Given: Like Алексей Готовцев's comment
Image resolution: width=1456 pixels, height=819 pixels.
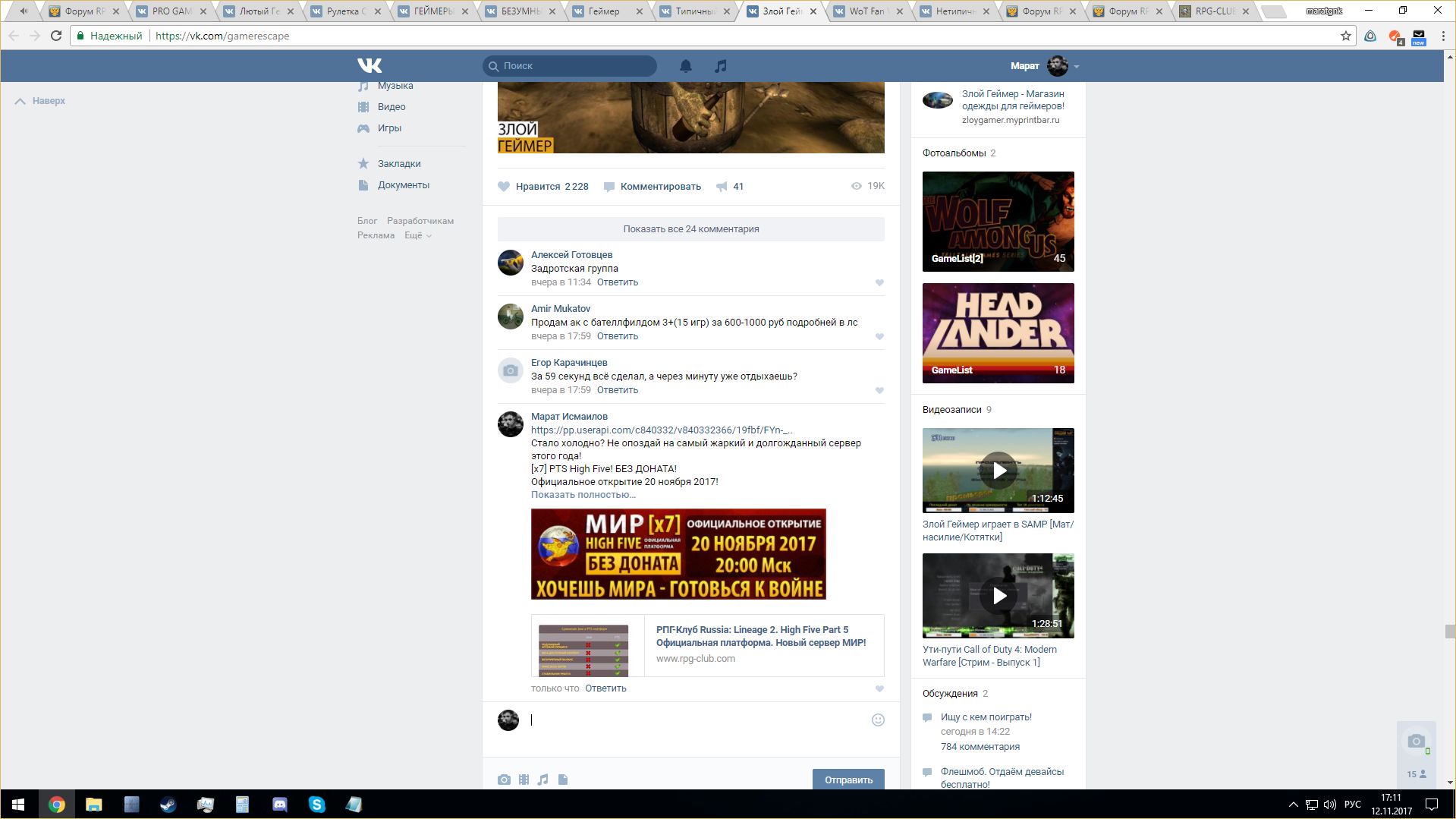Looking at the screenshot, I should pos(879,283).
